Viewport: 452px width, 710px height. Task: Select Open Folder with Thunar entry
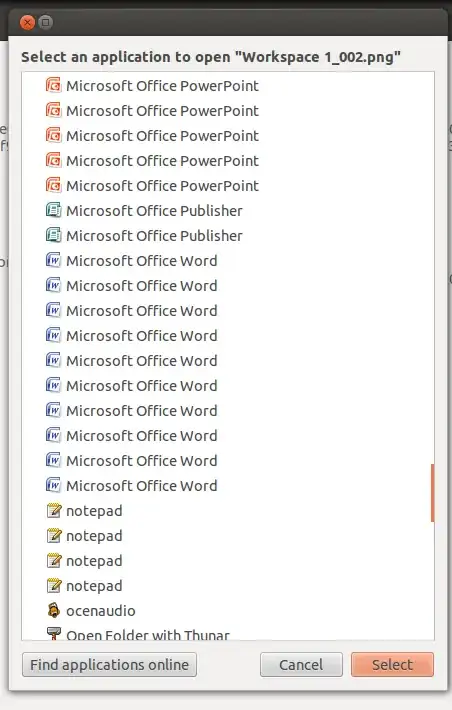click(x=228, y=632)
